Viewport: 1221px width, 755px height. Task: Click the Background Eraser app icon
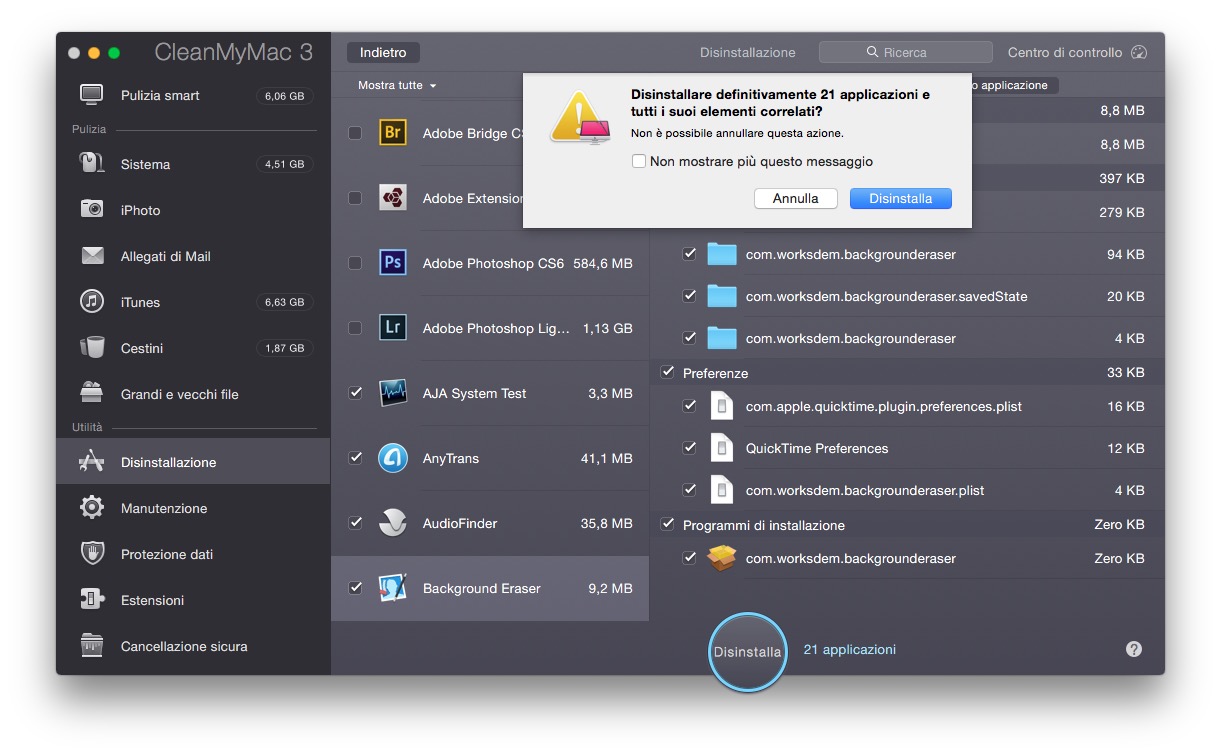[x=393, y=588]
